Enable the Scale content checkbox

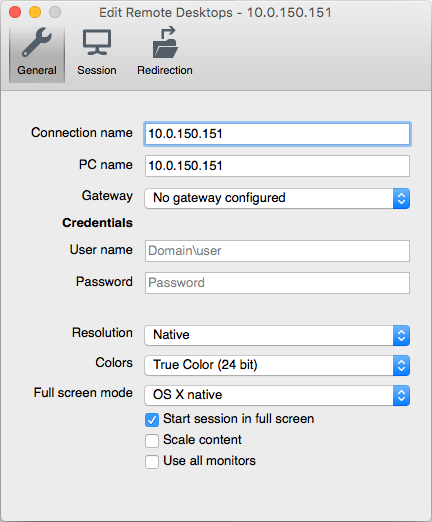[152, 441]
